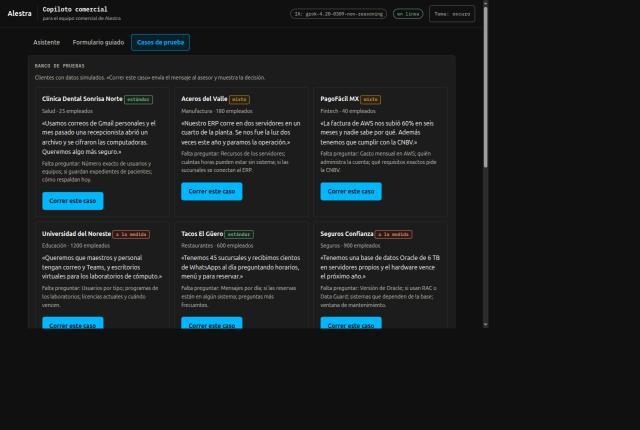Toggle the Tema: oscuro theme button

(452, 14)
